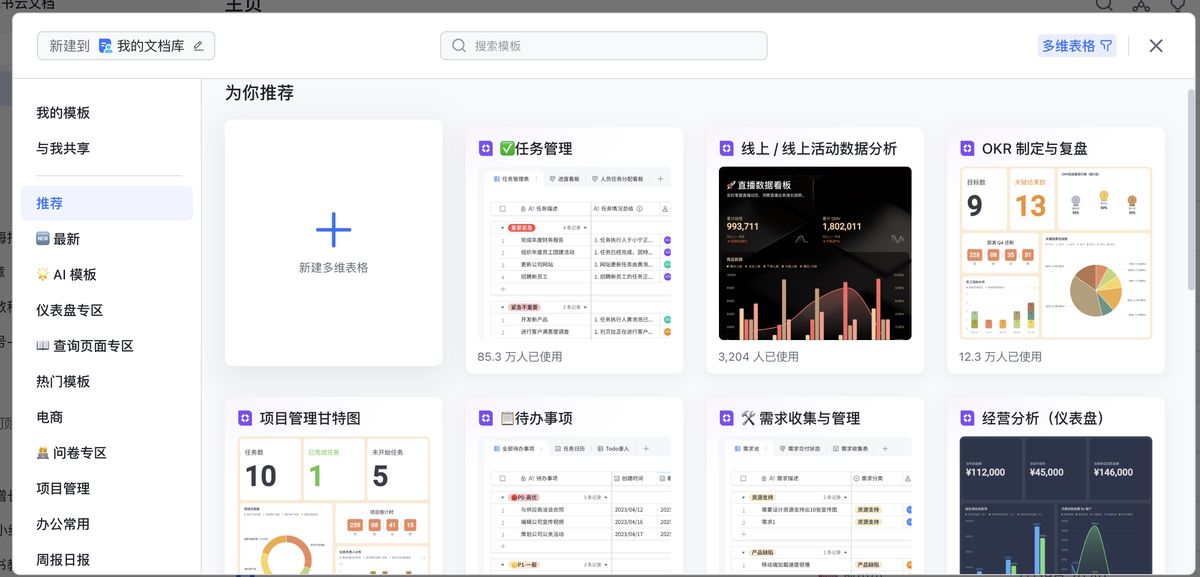Select the 电商 template category
Viewport: 1200px width, 577px height.
click(x=50, y=417)
